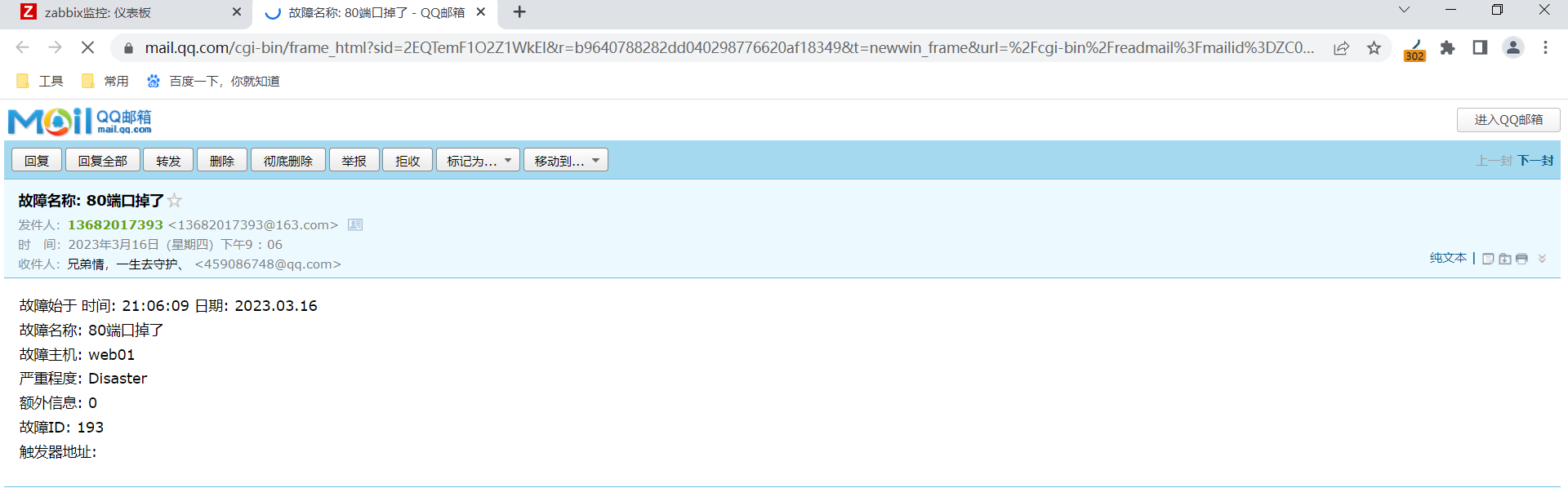Report this mail via 举报
This screenshot has width=1568, height=488.
coord(354,160)
